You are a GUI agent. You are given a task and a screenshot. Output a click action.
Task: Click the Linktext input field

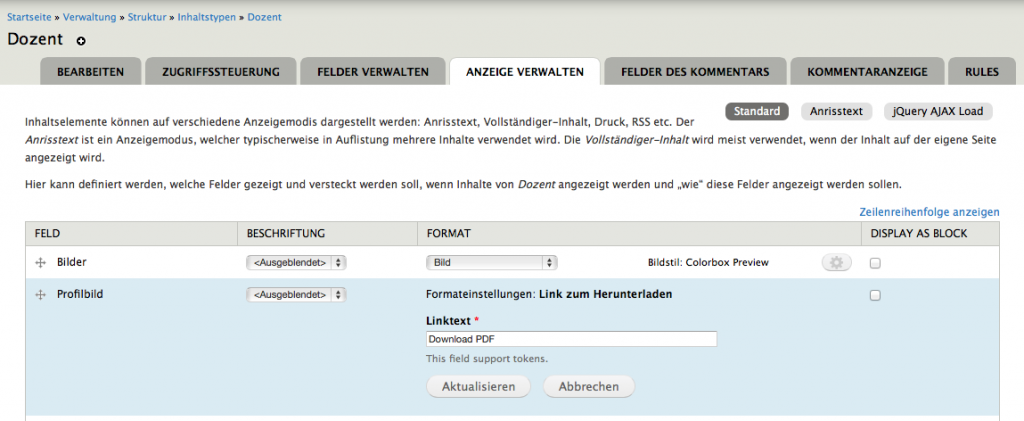[x=571, y=339]
